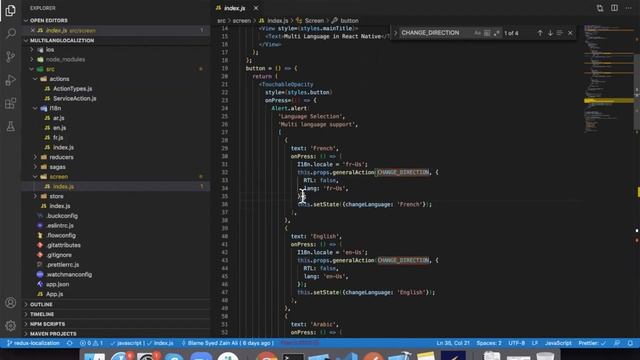Viewport: 640px width, 360px height.
Task: Split the editor to the right
Action: (x=614, y=8)
